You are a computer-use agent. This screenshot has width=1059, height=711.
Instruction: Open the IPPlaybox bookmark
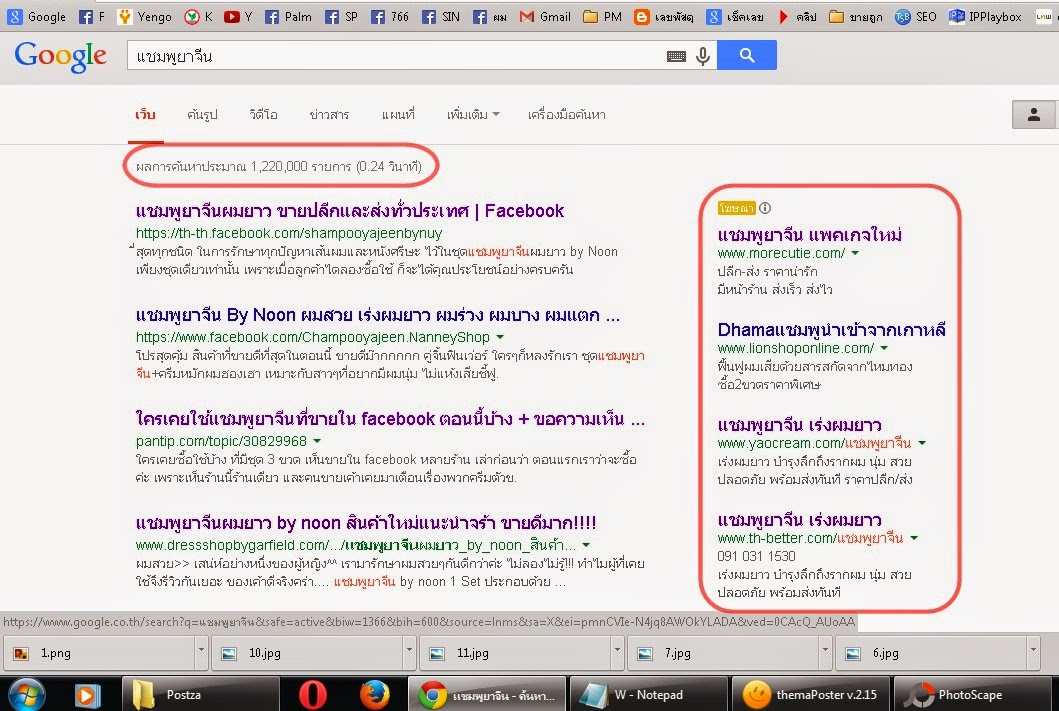(985, 17)
